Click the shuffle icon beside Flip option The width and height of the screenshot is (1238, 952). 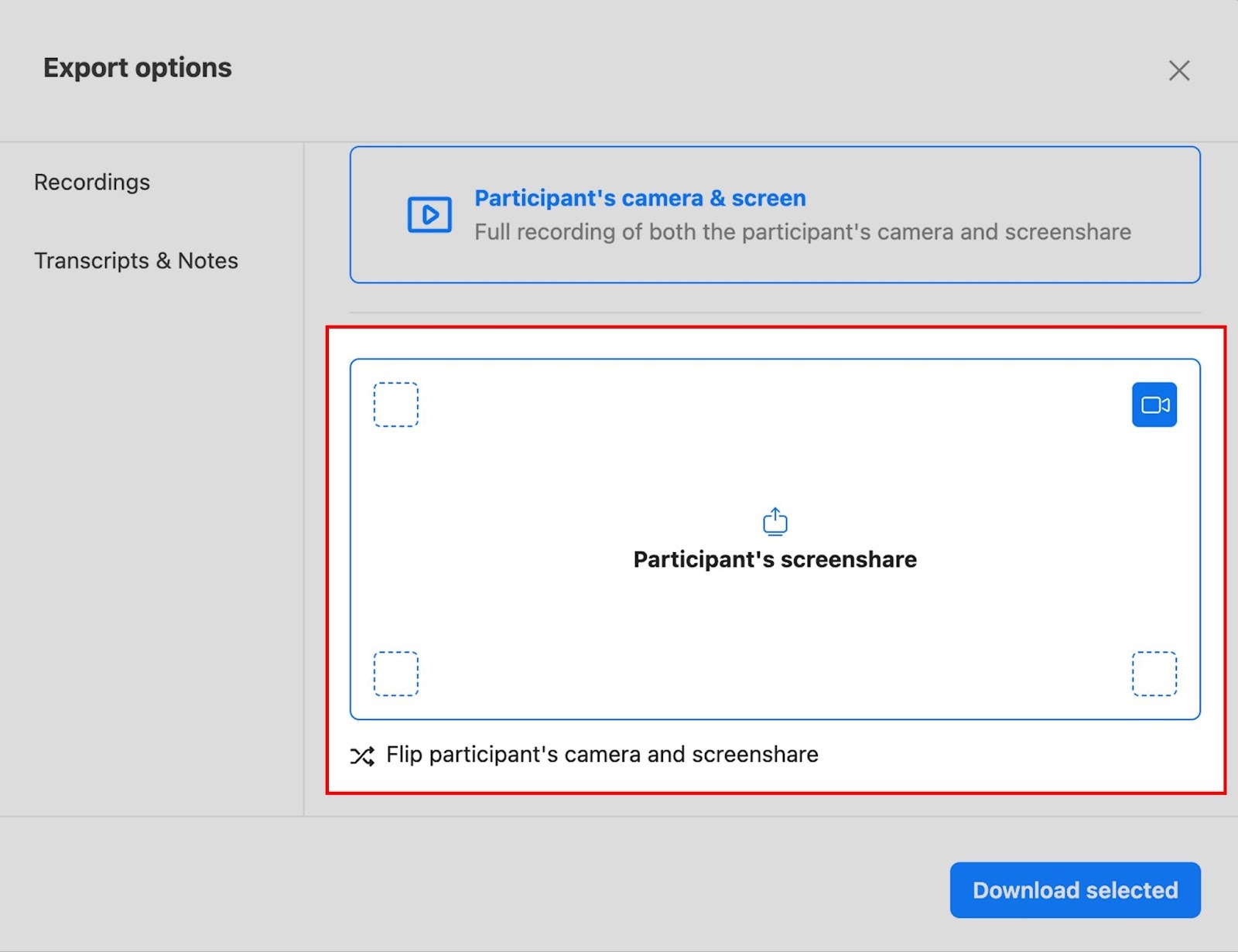(x=362, y=756)
